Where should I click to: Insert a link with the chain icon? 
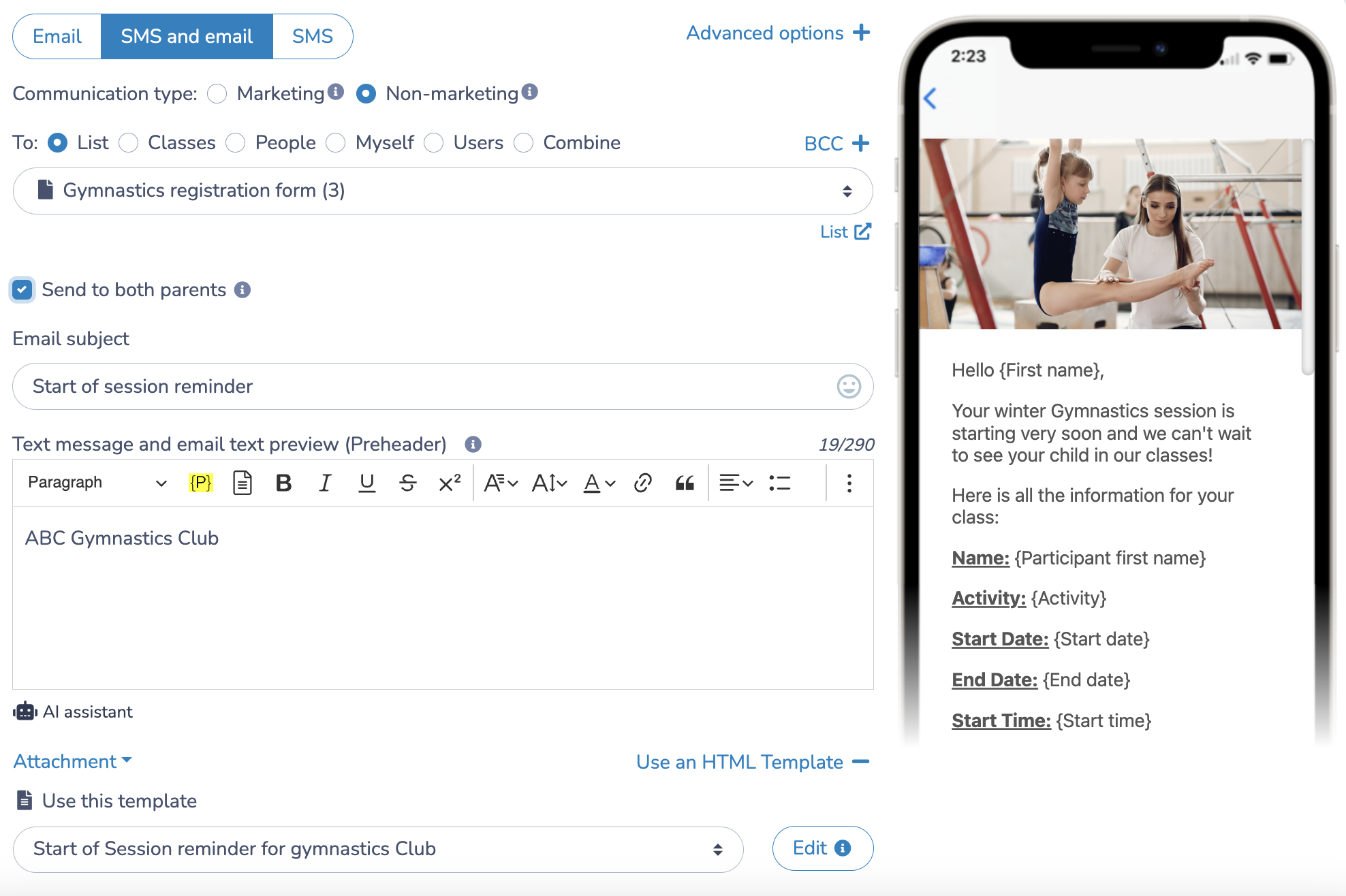(x=643, y=483)
